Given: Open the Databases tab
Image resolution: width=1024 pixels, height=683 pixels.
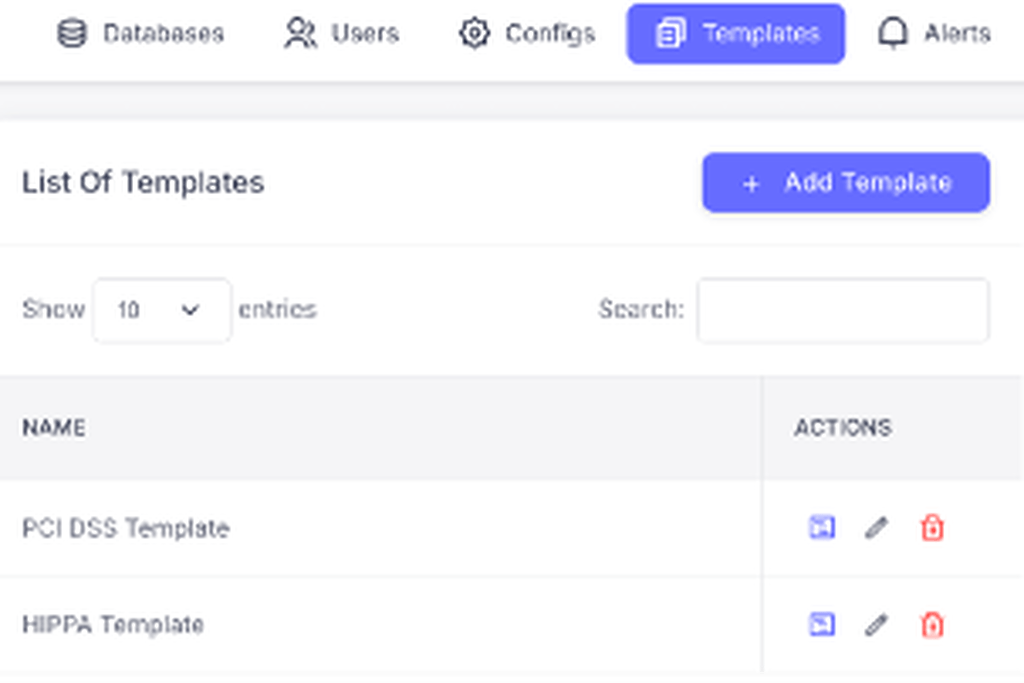Looking at the screenshot, I should click(x=140, y=33).
